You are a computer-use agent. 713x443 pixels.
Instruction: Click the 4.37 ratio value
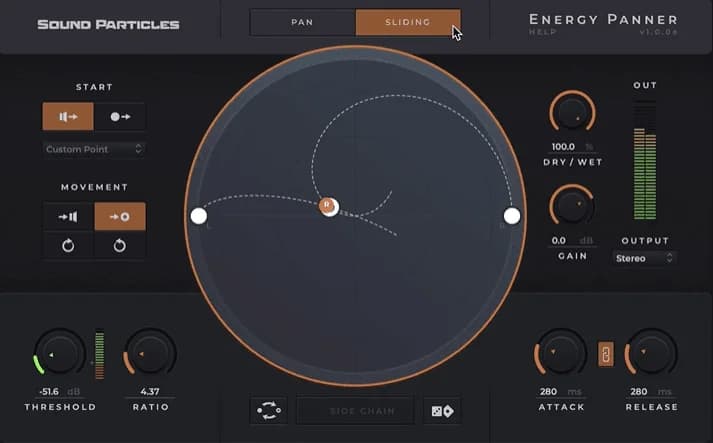pos(150,392)
